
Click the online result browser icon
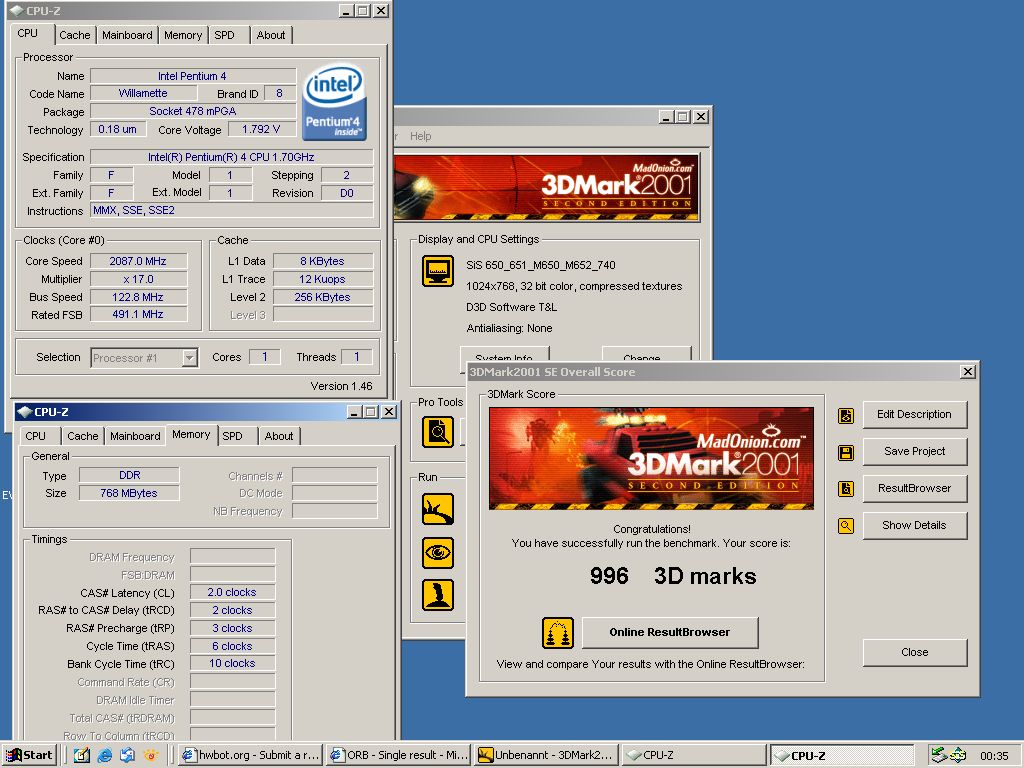(558, 633)
